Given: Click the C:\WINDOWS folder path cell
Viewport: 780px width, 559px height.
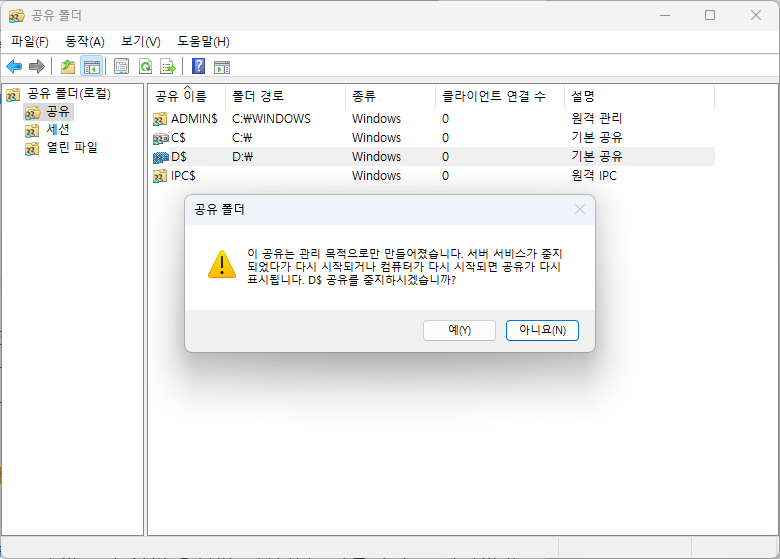Looking at the screenshot, I should (271, 119).
